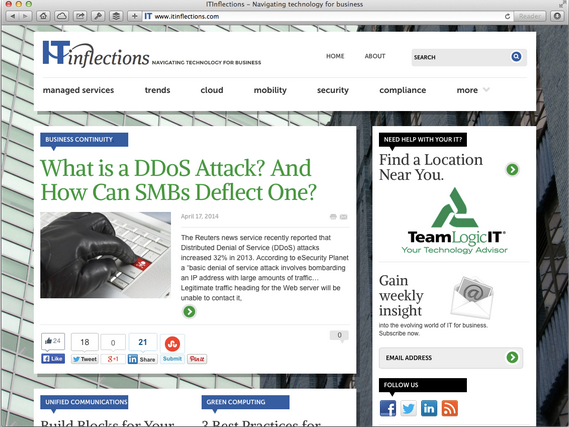Screen dimensions: 569x427
Task: Click the Reader button in address bar
Action: click(529, 16)
